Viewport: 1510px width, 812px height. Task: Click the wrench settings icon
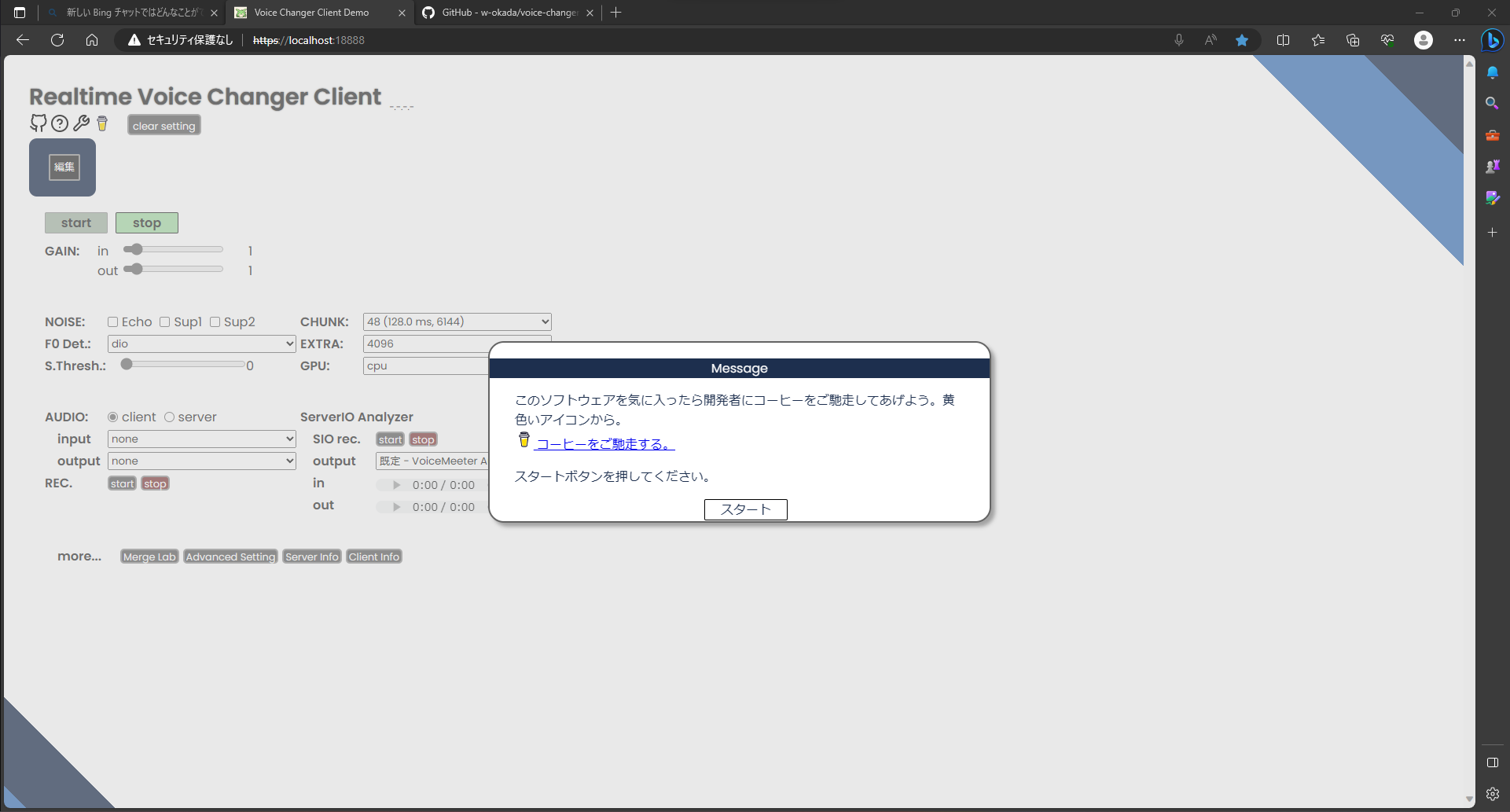[81, 123]
